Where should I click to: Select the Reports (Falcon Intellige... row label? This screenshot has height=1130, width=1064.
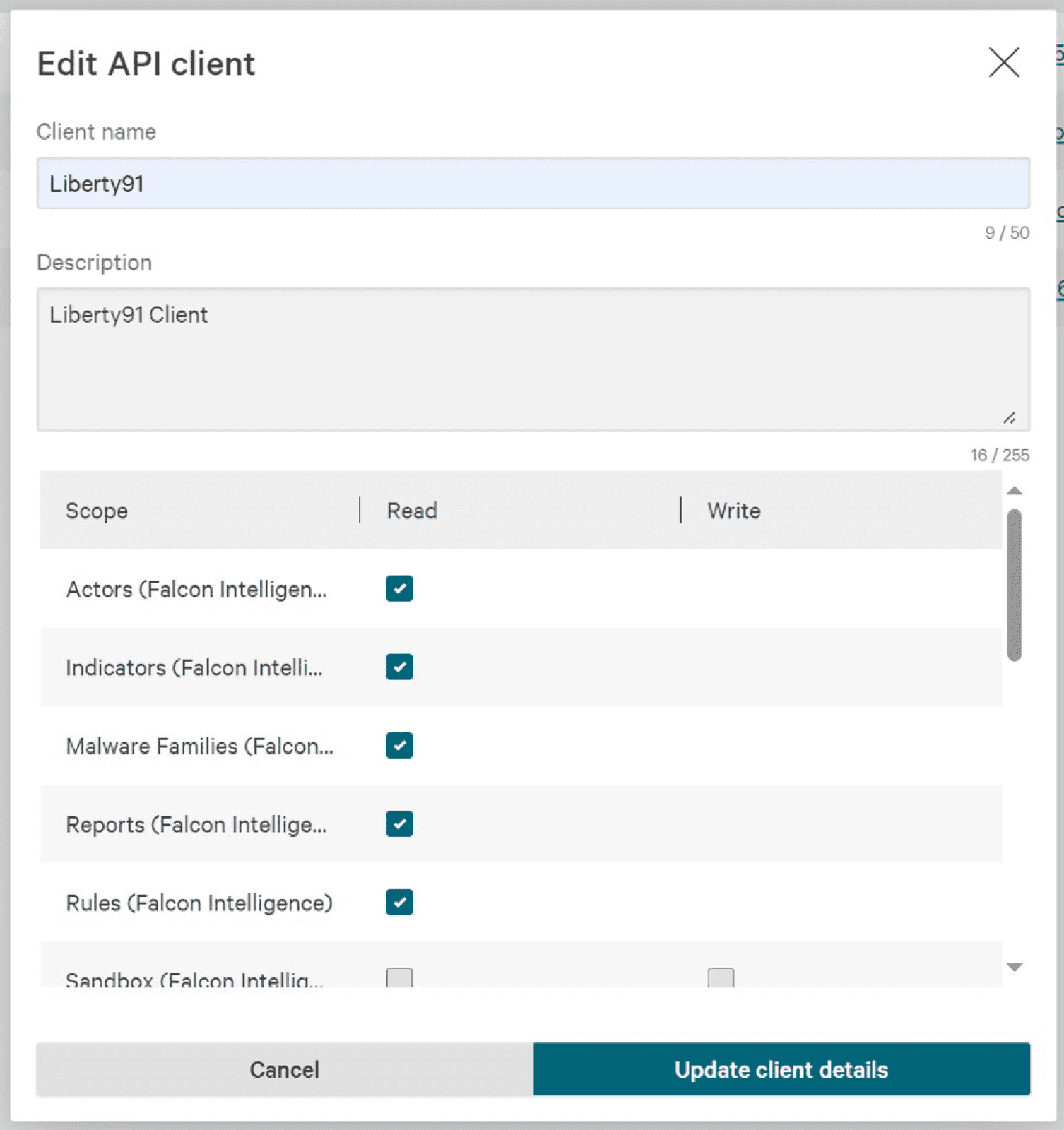coord(196,824)
